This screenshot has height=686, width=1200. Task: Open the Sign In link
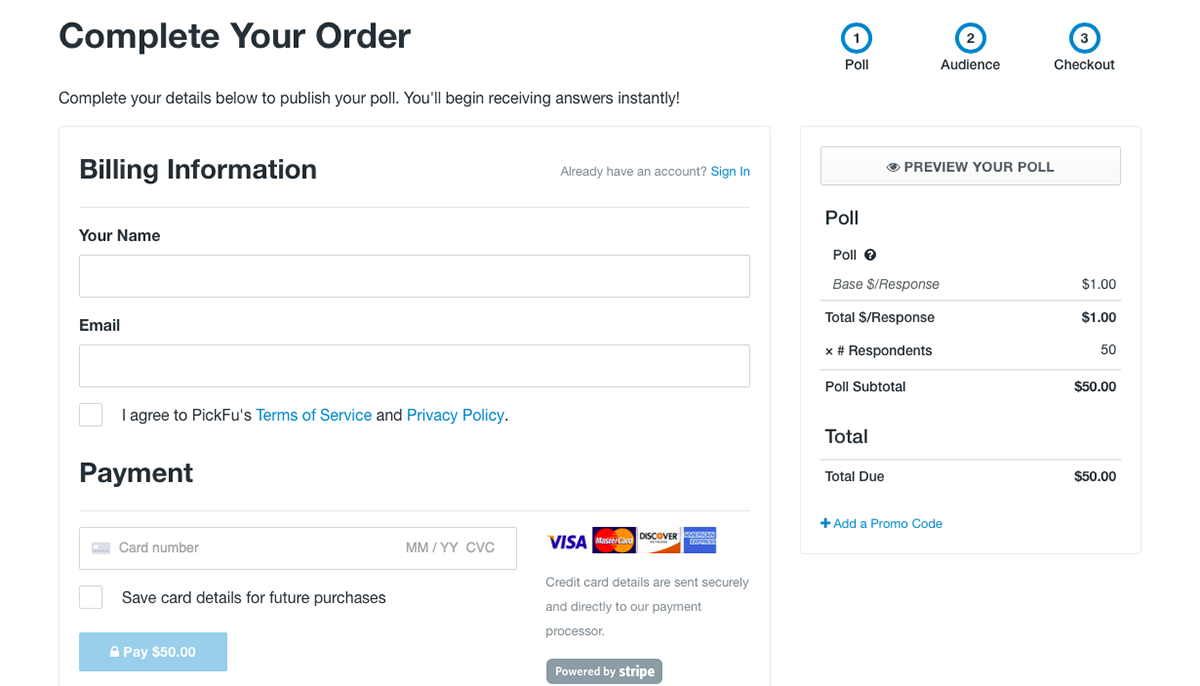730,172
